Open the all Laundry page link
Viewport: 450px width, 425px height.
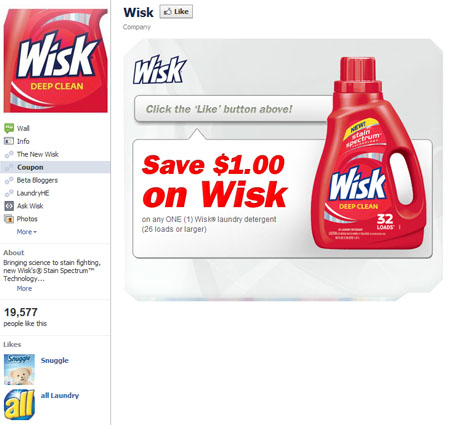point(60,395)
